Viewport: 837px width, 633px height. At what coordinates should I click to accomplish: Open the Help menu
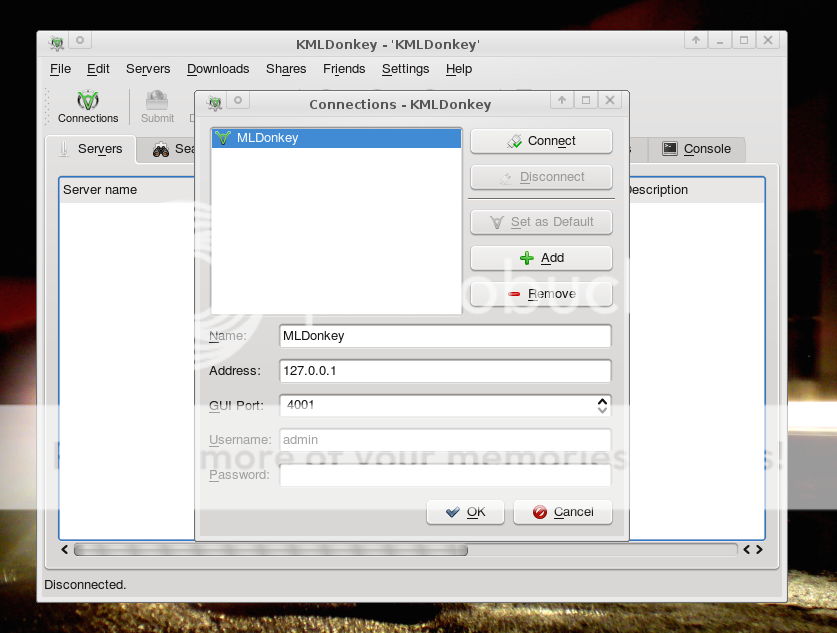[459, 69]
